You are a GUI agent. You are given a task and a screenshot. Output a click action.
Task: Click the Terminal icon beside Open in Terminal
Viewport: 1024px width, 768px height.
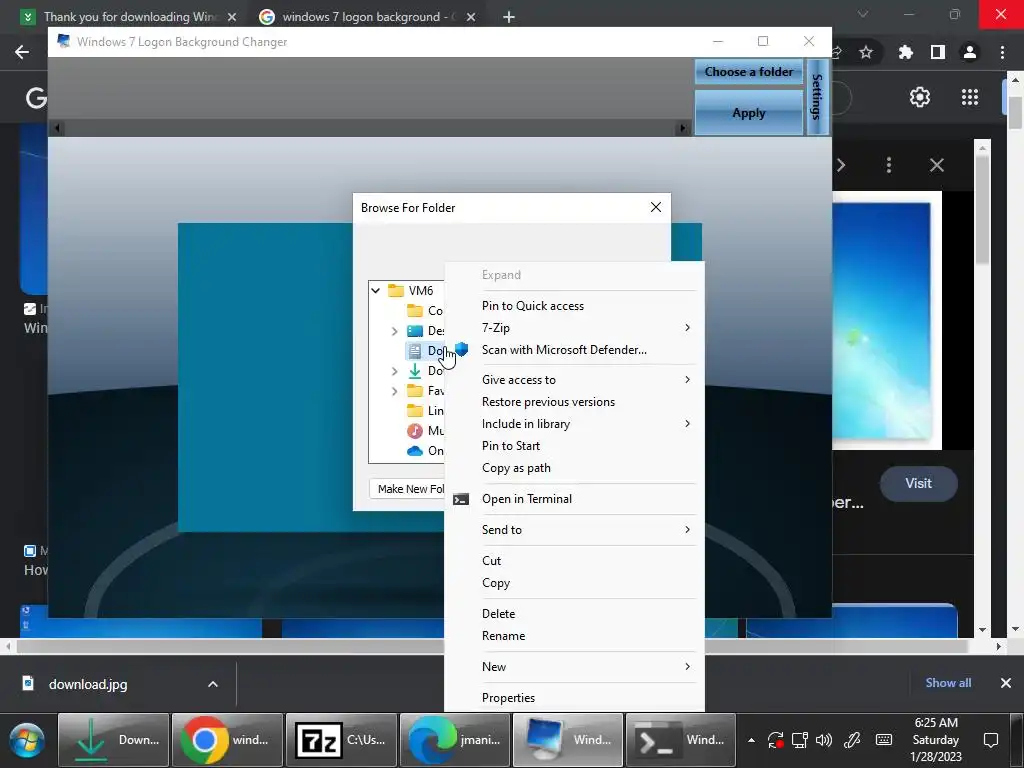point(461,500)
